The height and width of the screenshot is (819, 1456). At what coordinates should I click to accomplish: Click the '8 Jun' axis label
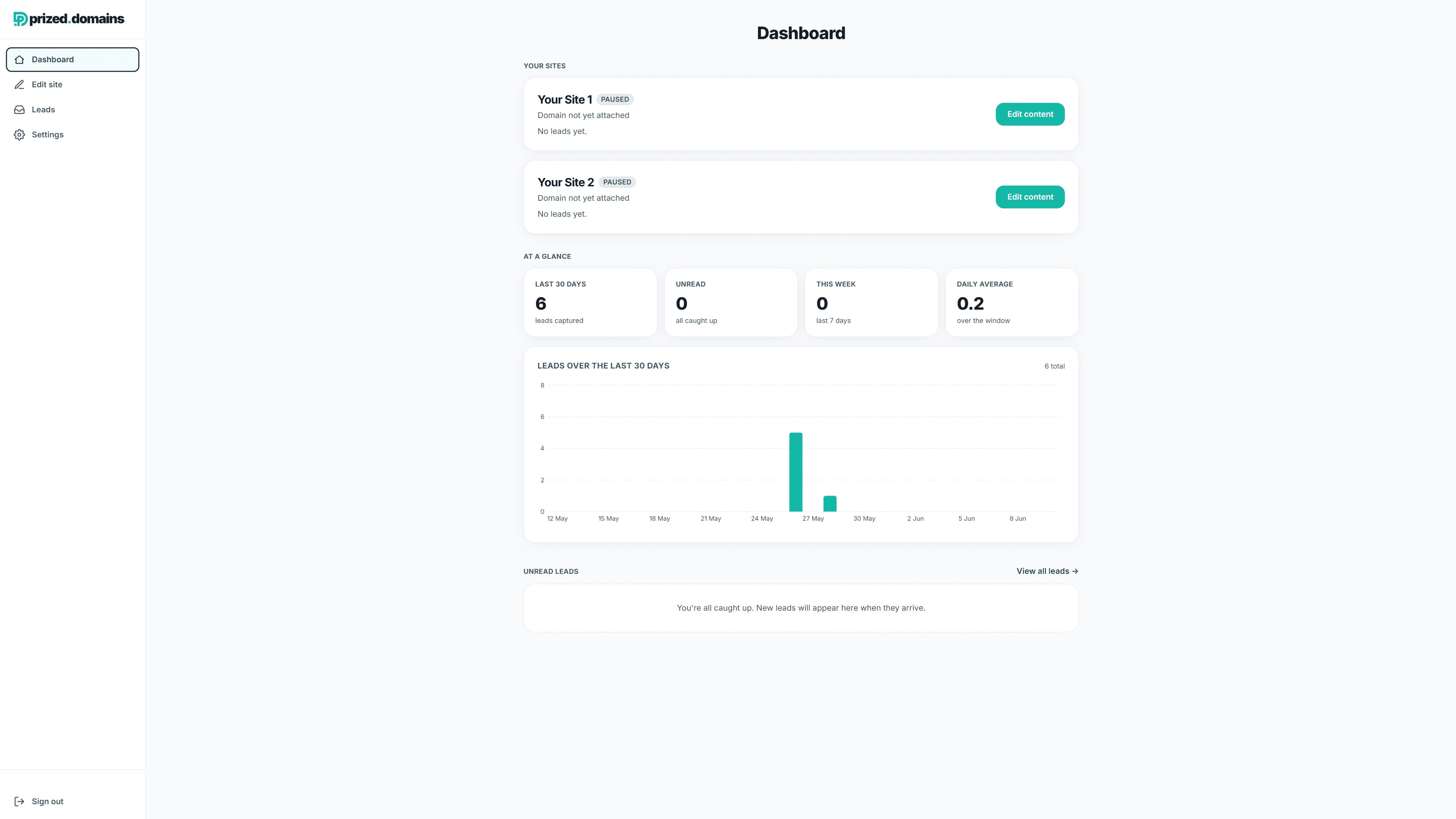[x=1017, y=519]
